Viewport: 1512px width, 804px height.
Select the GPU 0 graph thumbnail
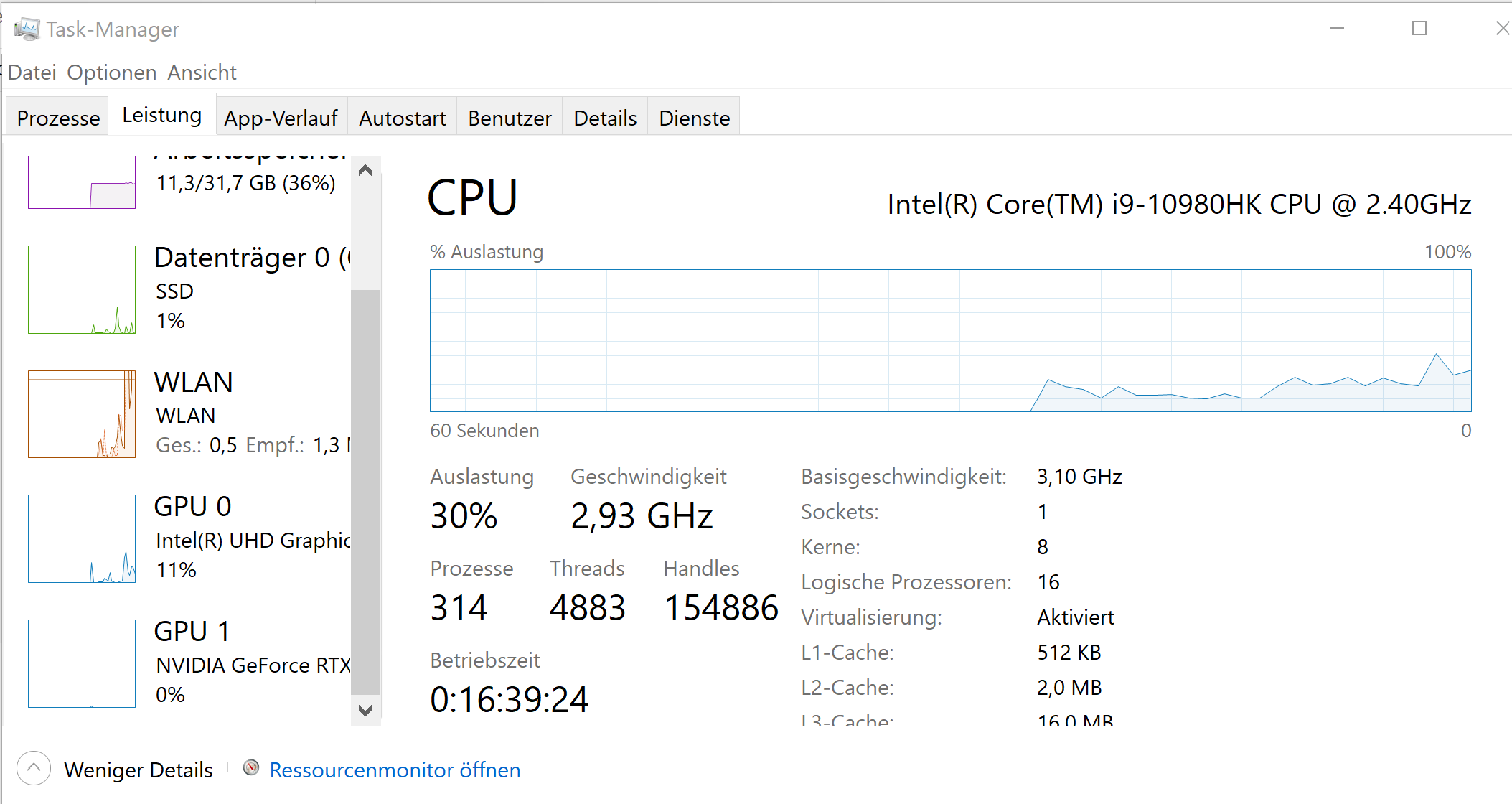[x=82, y=538]
